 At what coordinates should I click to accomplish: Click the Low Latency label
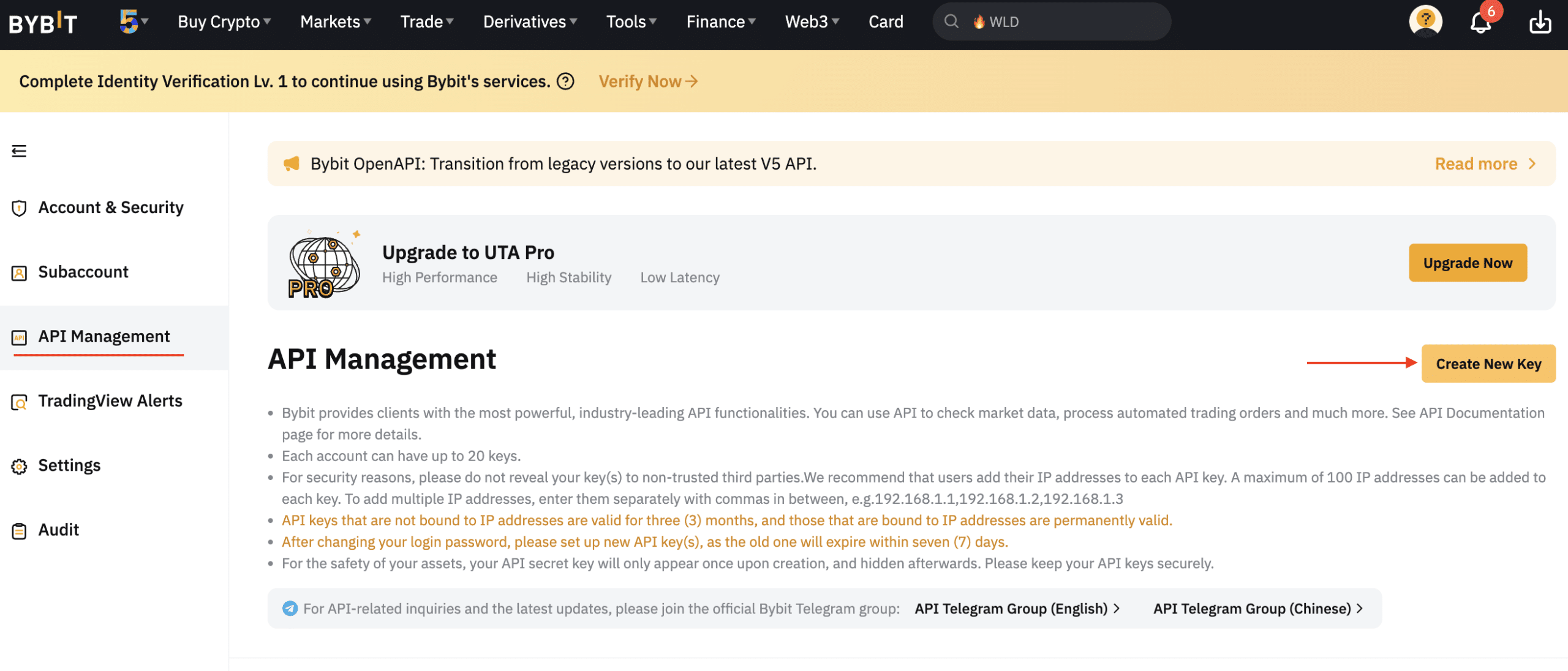click(x=680, y=277)
